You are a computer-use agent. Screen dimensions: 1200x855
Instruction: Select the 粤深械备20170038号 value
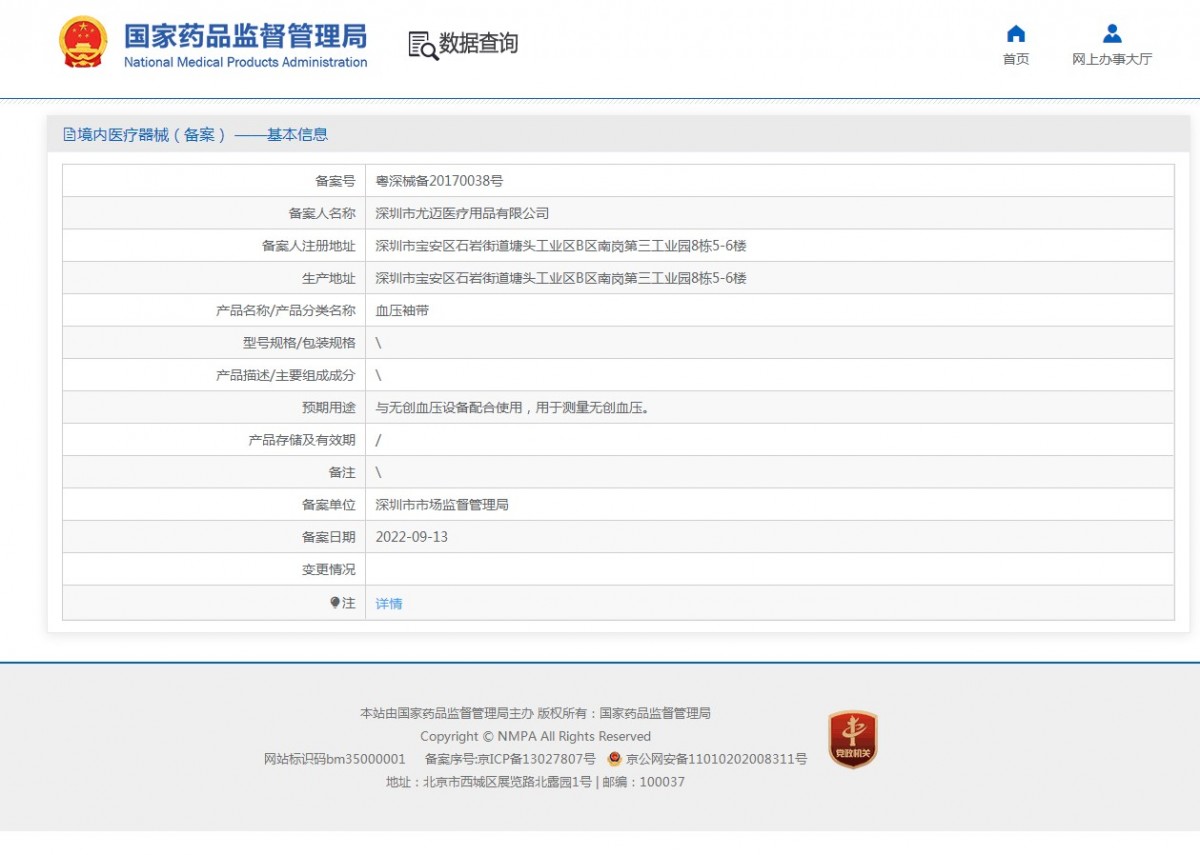pos(439,181)
